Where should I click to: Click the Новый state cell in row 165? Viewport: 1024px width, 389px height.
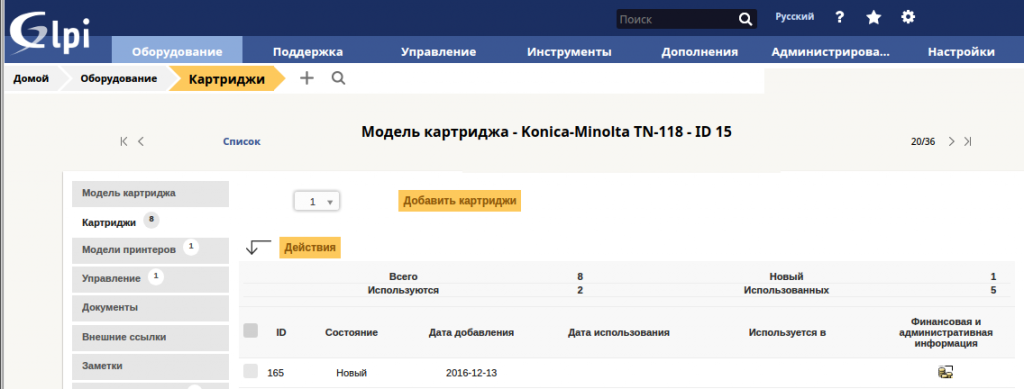351,373
